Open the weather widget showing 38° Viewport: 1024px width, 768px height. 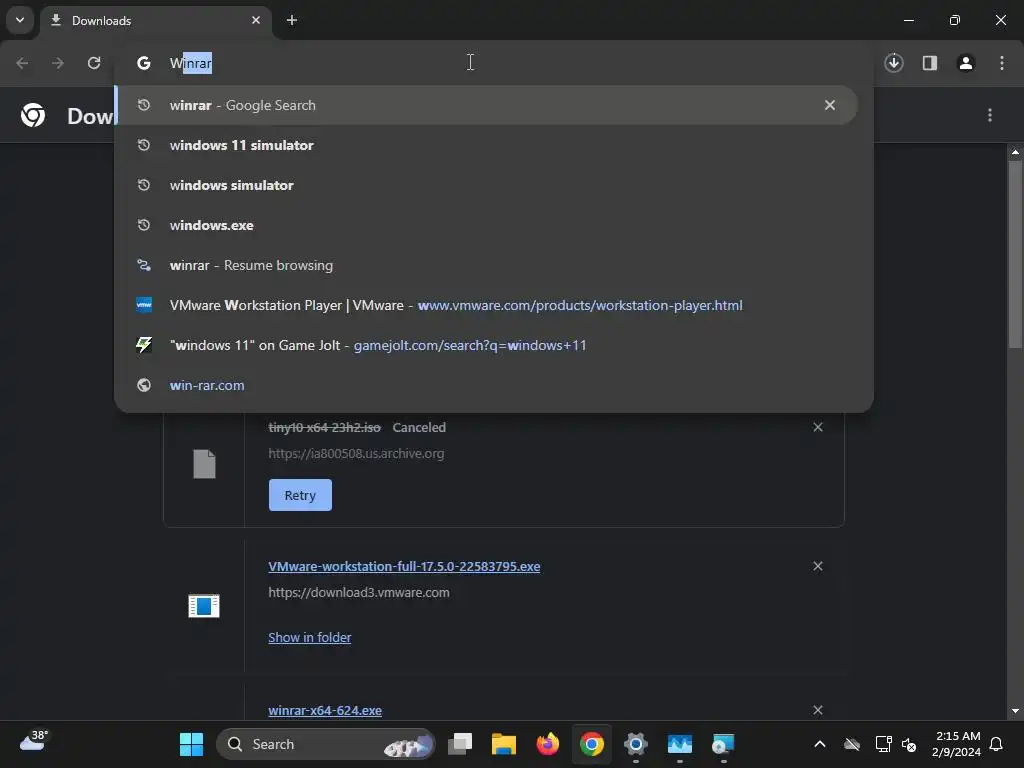(33, 741)
